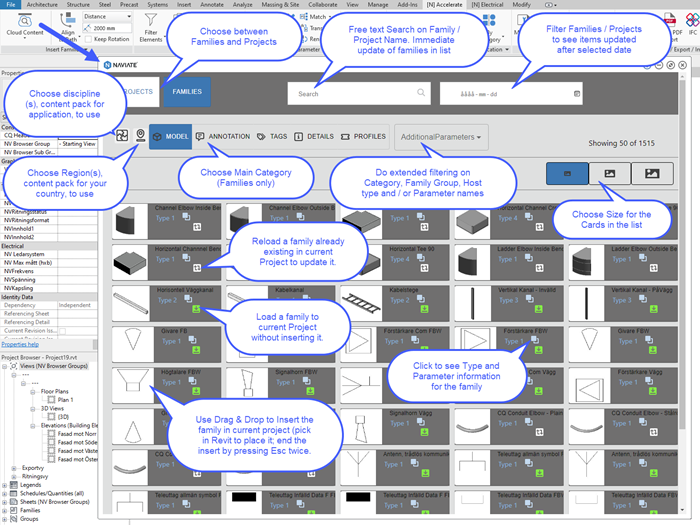The image size is (700, 525).
Task: Switch to the Architecture ribbon tab
Action: coord(42,4)
